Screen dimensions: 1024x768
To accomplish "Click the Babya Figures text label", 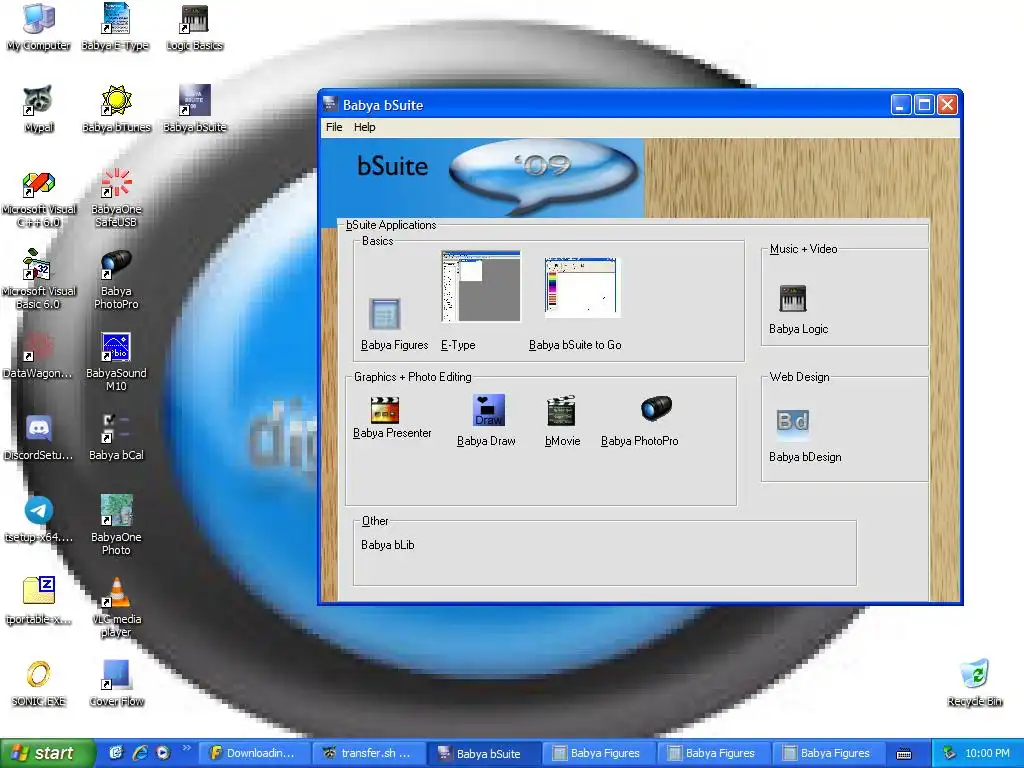I will pyautogui.click(x=394, y=345).
